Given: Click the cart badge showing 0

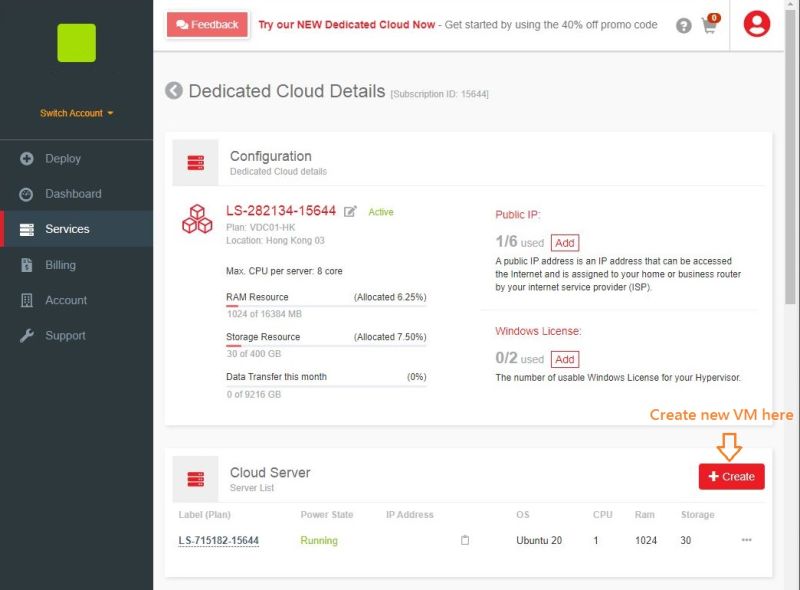Looking at the screenshot, I should pos(714,18).
